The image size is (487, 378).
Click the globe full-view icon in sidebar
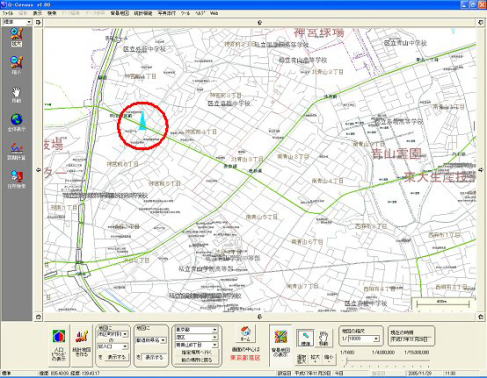click(x=16, y=122)
